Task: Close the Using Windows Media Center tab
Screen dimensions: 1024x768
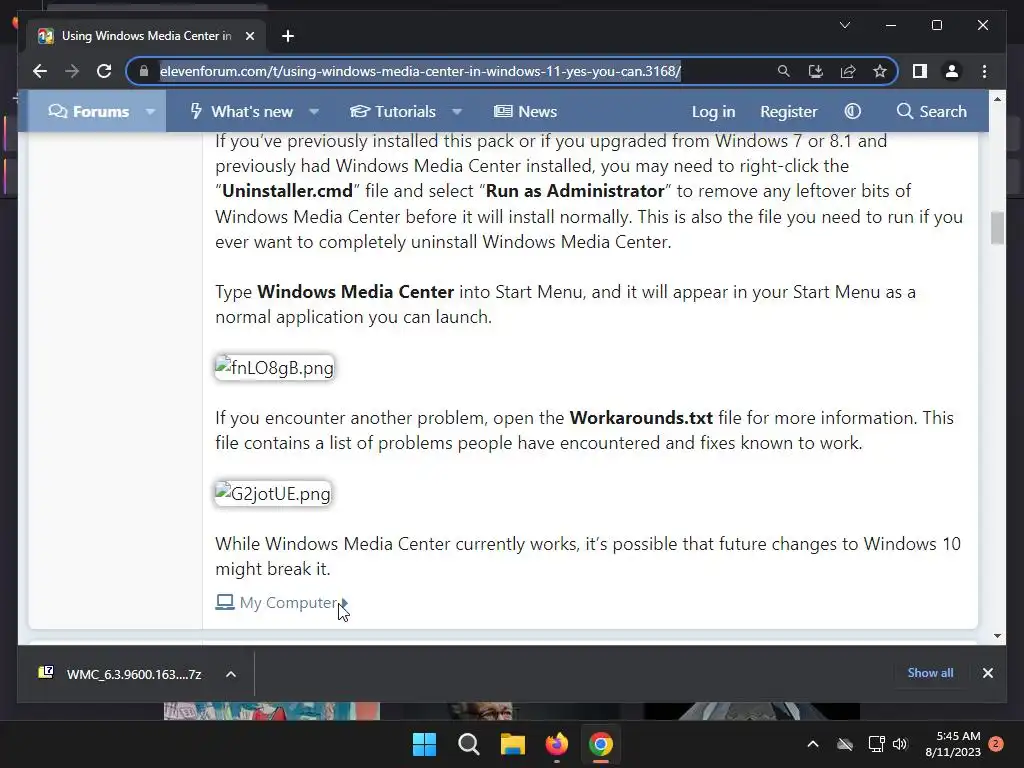Action: (249, 36)
